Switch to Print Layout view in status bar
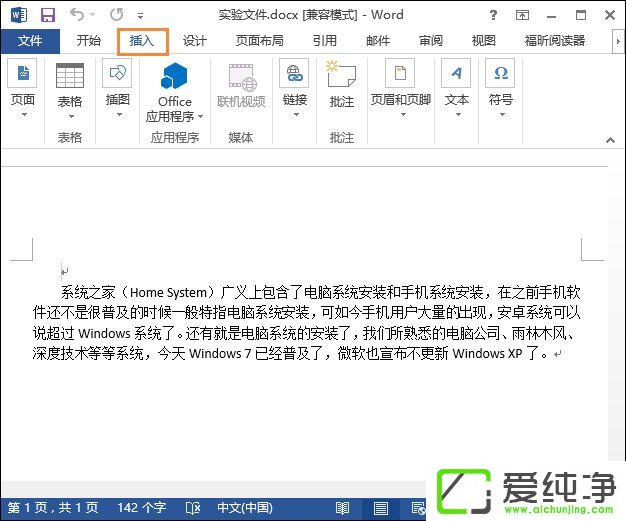The width and height of the screenshot is (626, 521). [380, 508]
